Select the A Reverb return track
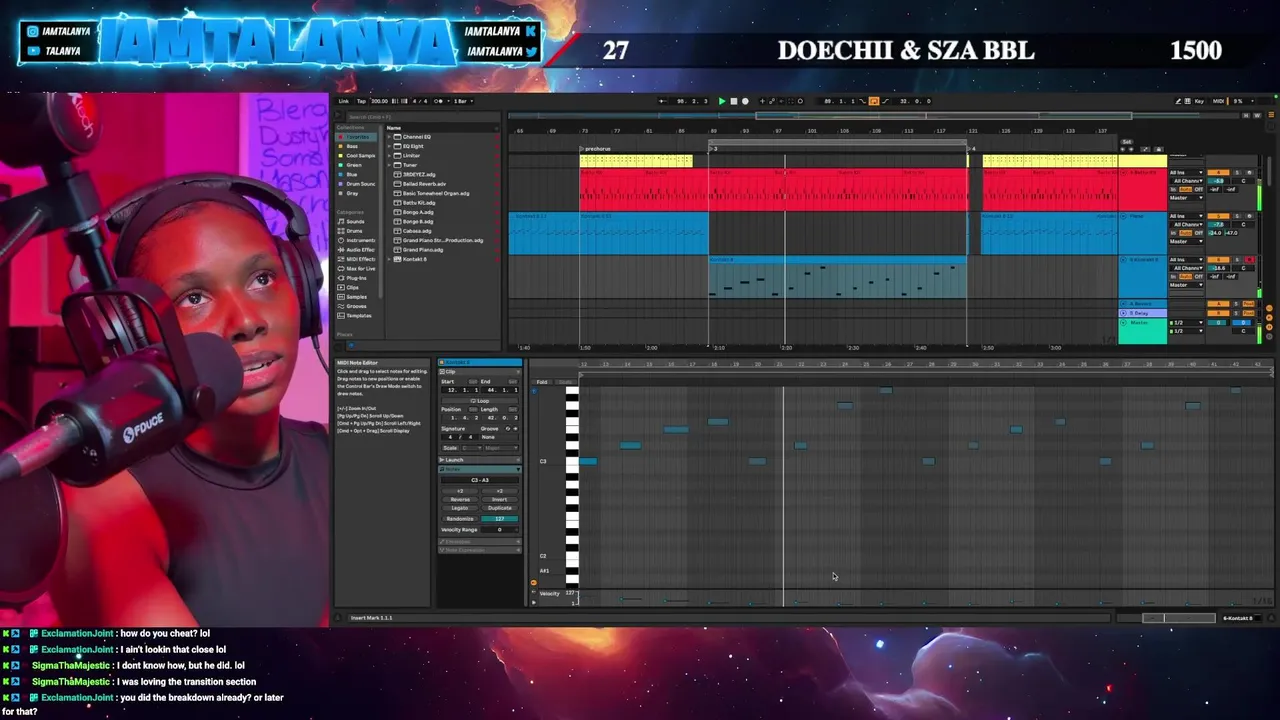This screenshot has height=720, width=1280. click(1143, 304)
